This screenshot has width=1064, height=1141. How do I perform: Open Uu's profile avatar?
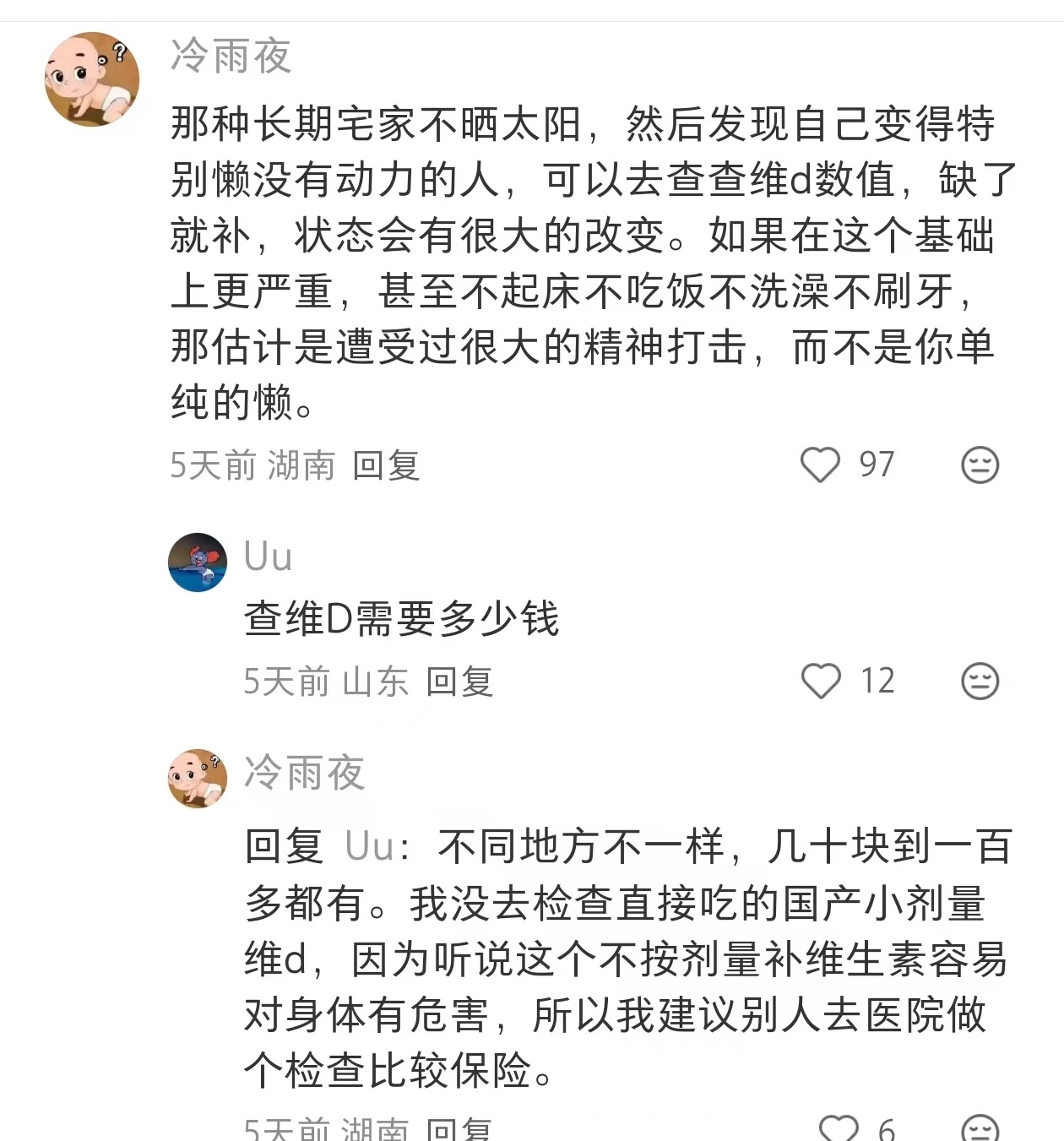coord(198,562)
